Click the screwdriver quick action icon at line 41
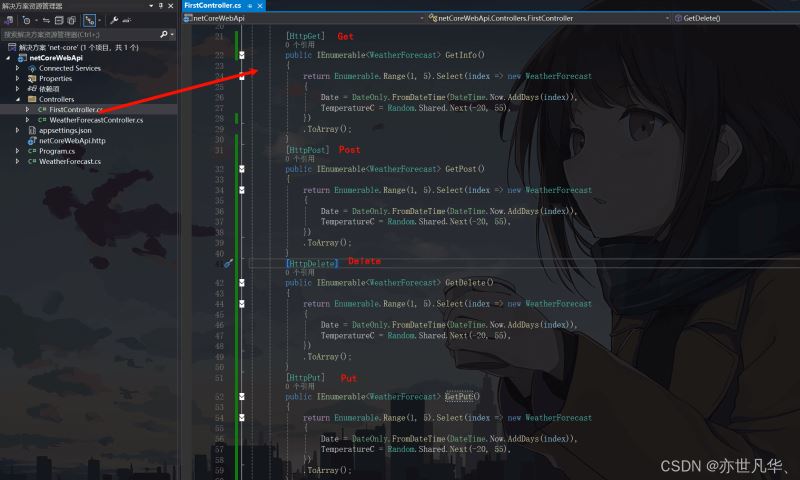The width and height of the screenshot is (800, 480). click(228, 263)
